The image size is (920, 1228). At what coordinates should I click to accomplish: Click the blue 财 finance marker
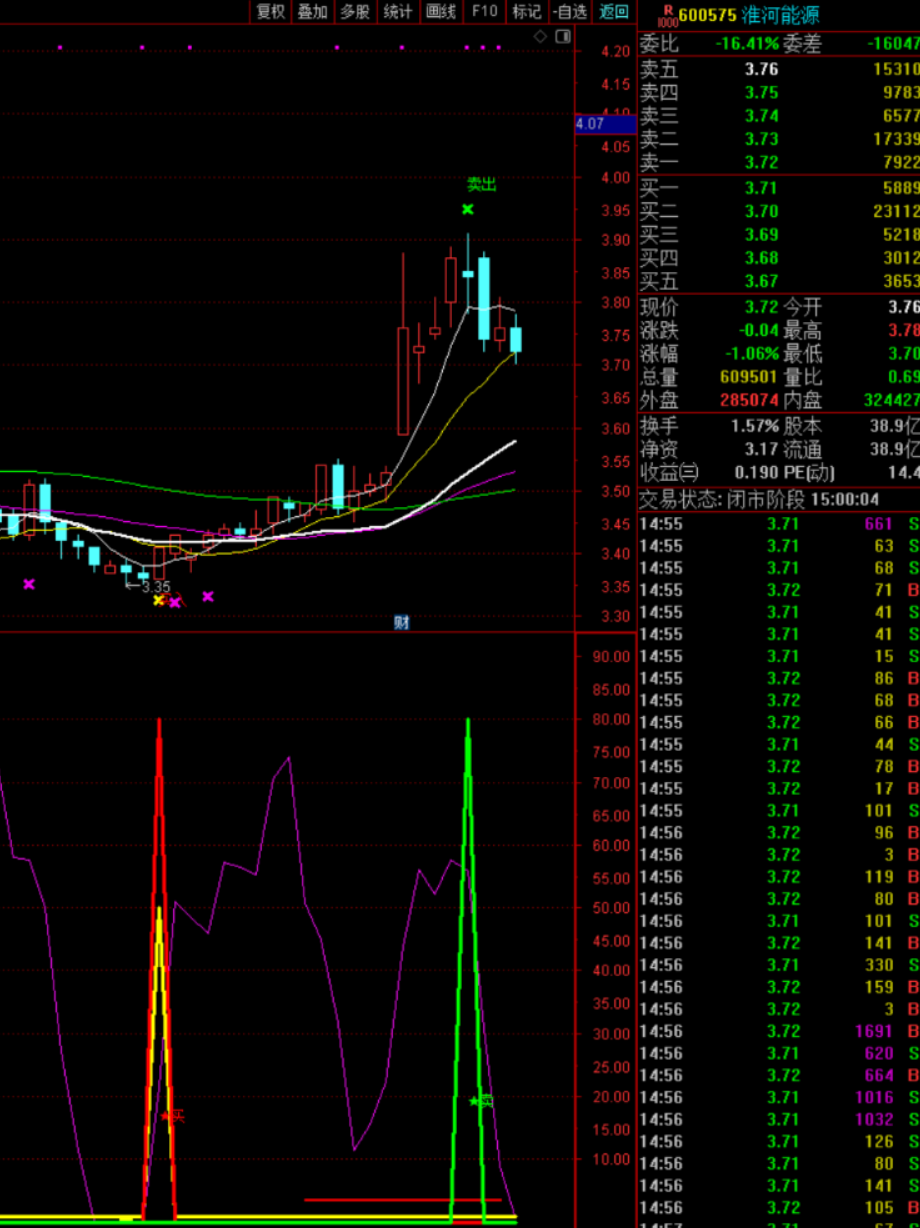[401, 622]
